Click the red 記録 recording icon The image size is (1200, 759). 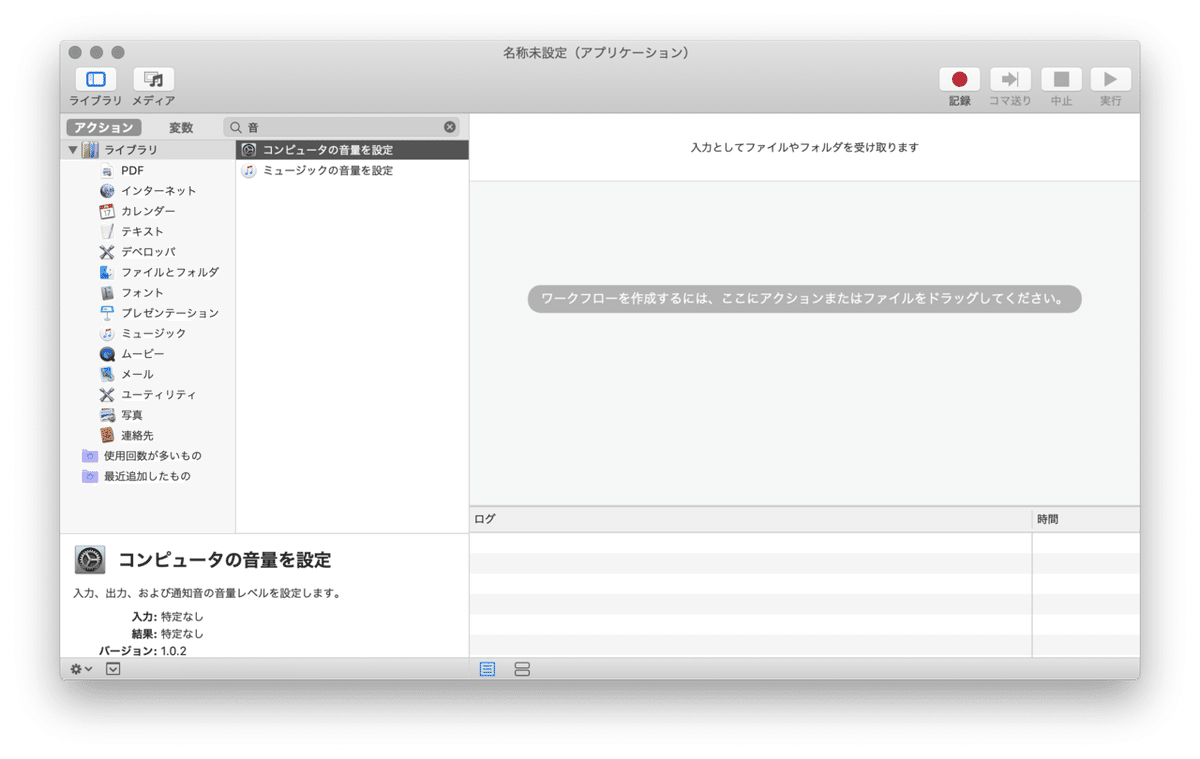[x=959, y=80]
